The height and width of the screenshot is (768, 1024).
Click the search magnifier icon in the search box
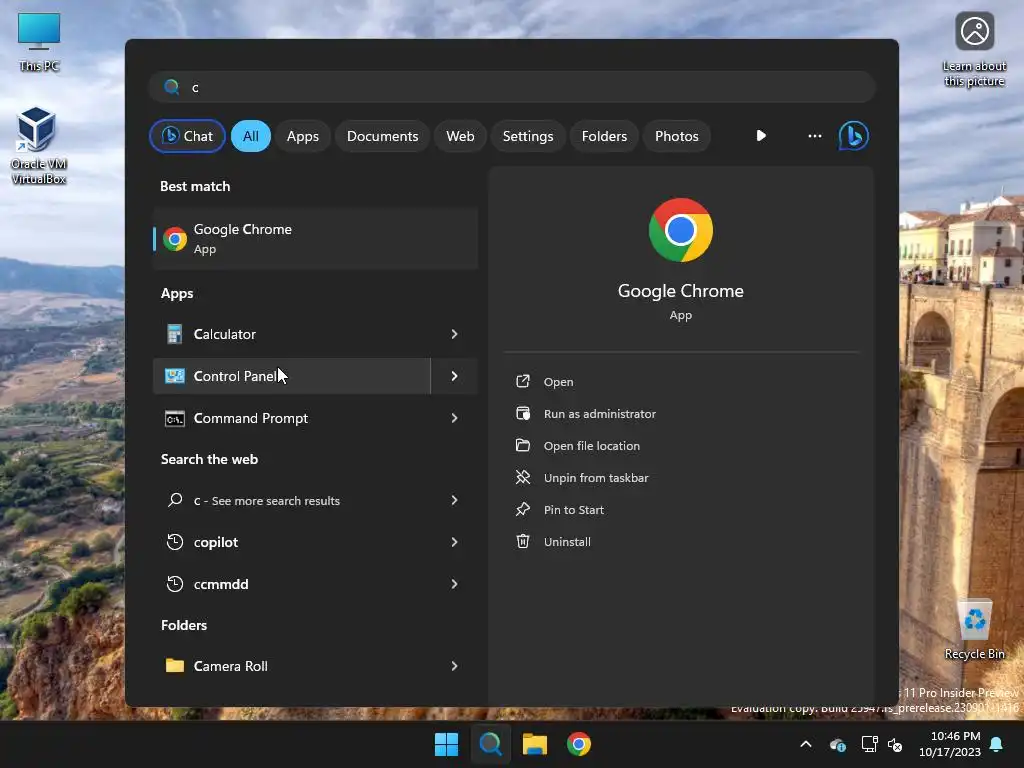point(172,87)
